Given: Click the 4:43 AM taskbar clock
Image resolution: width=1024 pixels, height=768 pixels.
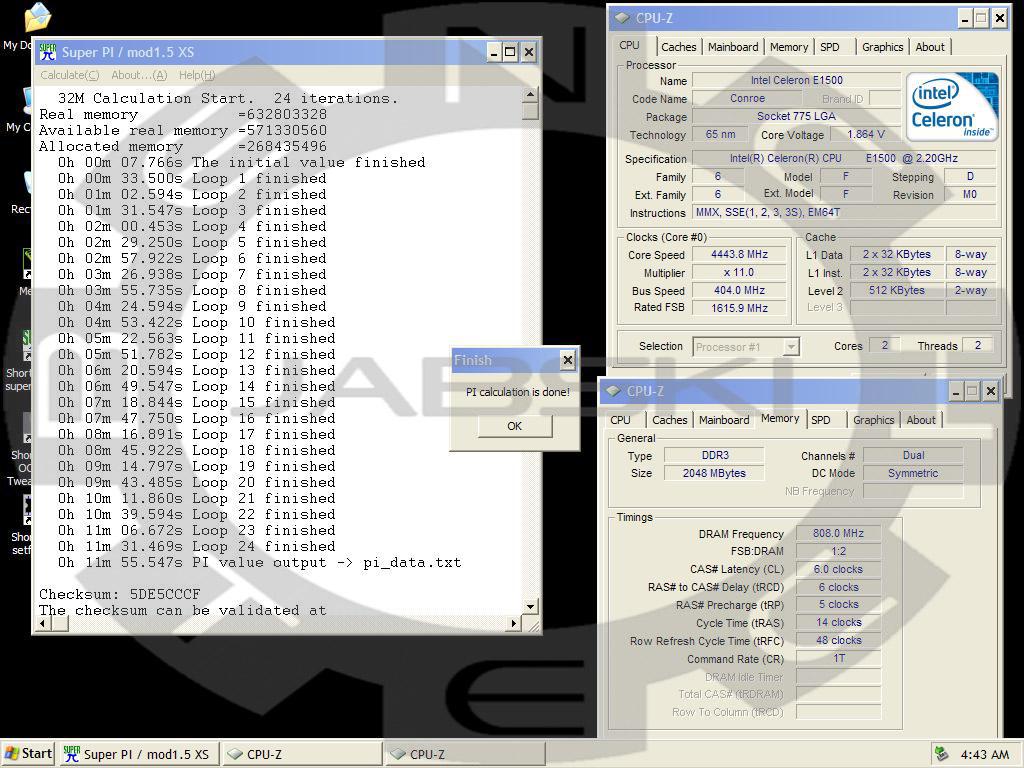Looking at the screenshot, I should coord(985,754).
